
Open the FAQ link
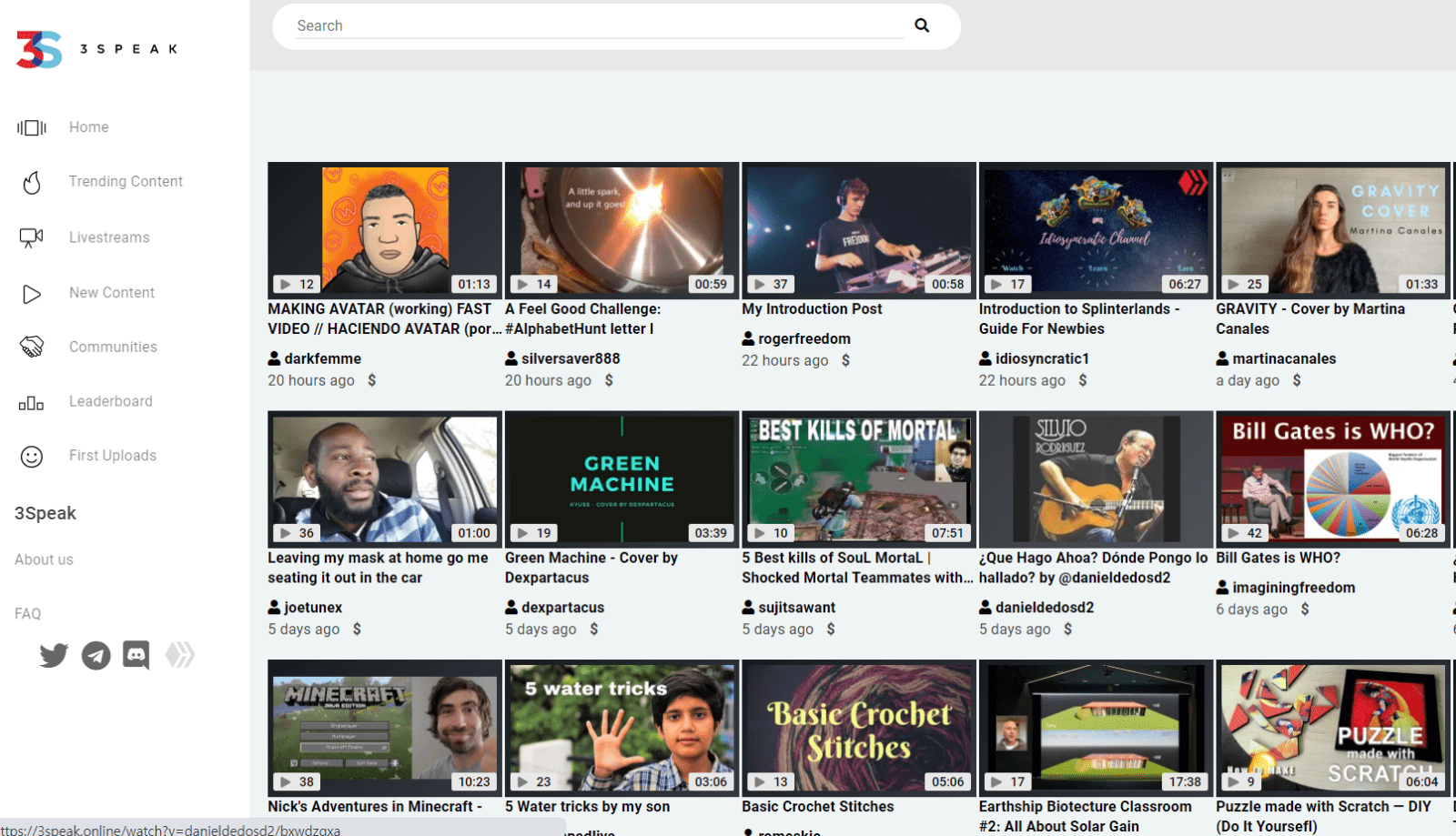(x=27, y=614)
